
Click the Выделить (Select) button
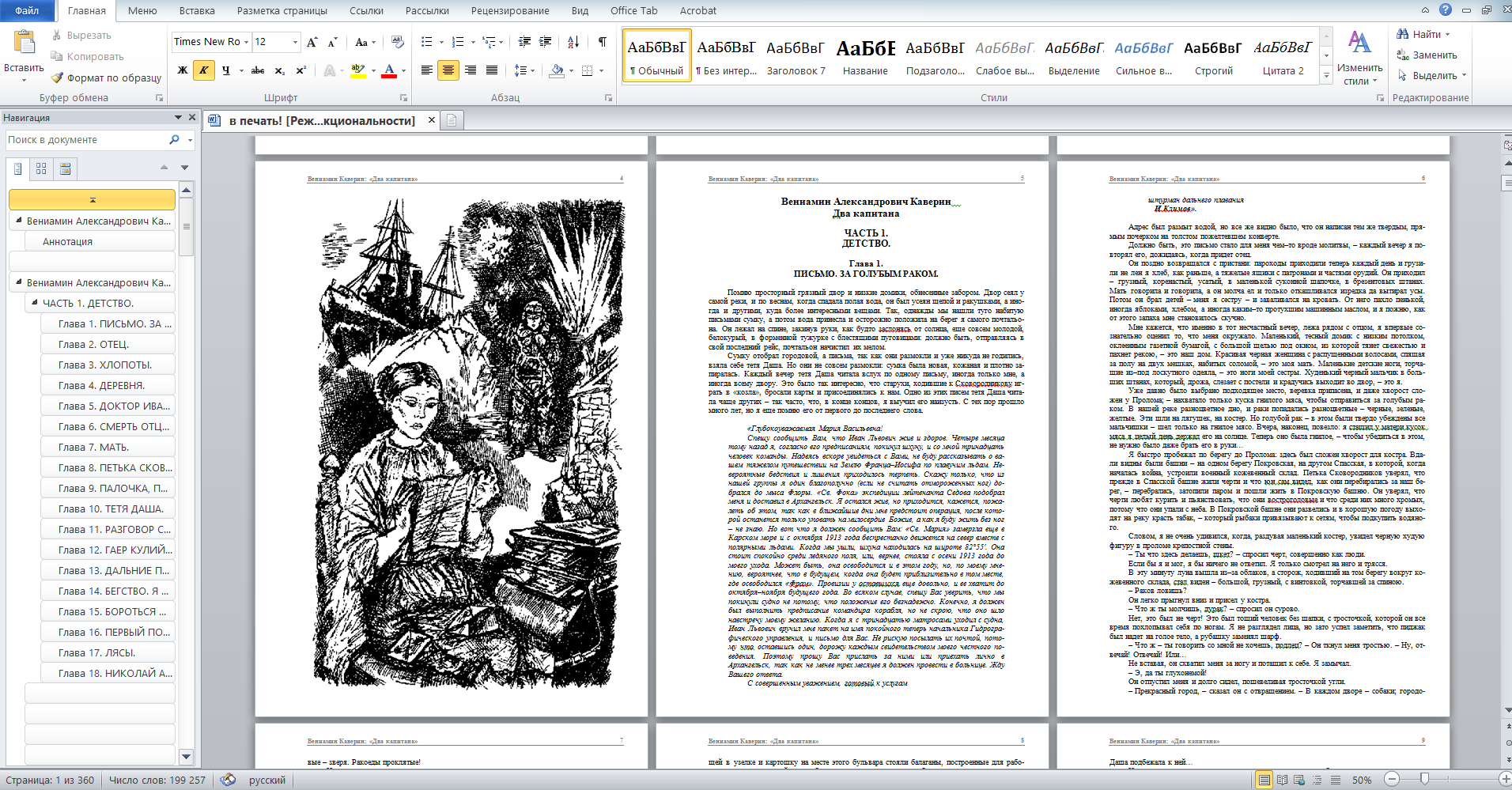pos(1432,75)
